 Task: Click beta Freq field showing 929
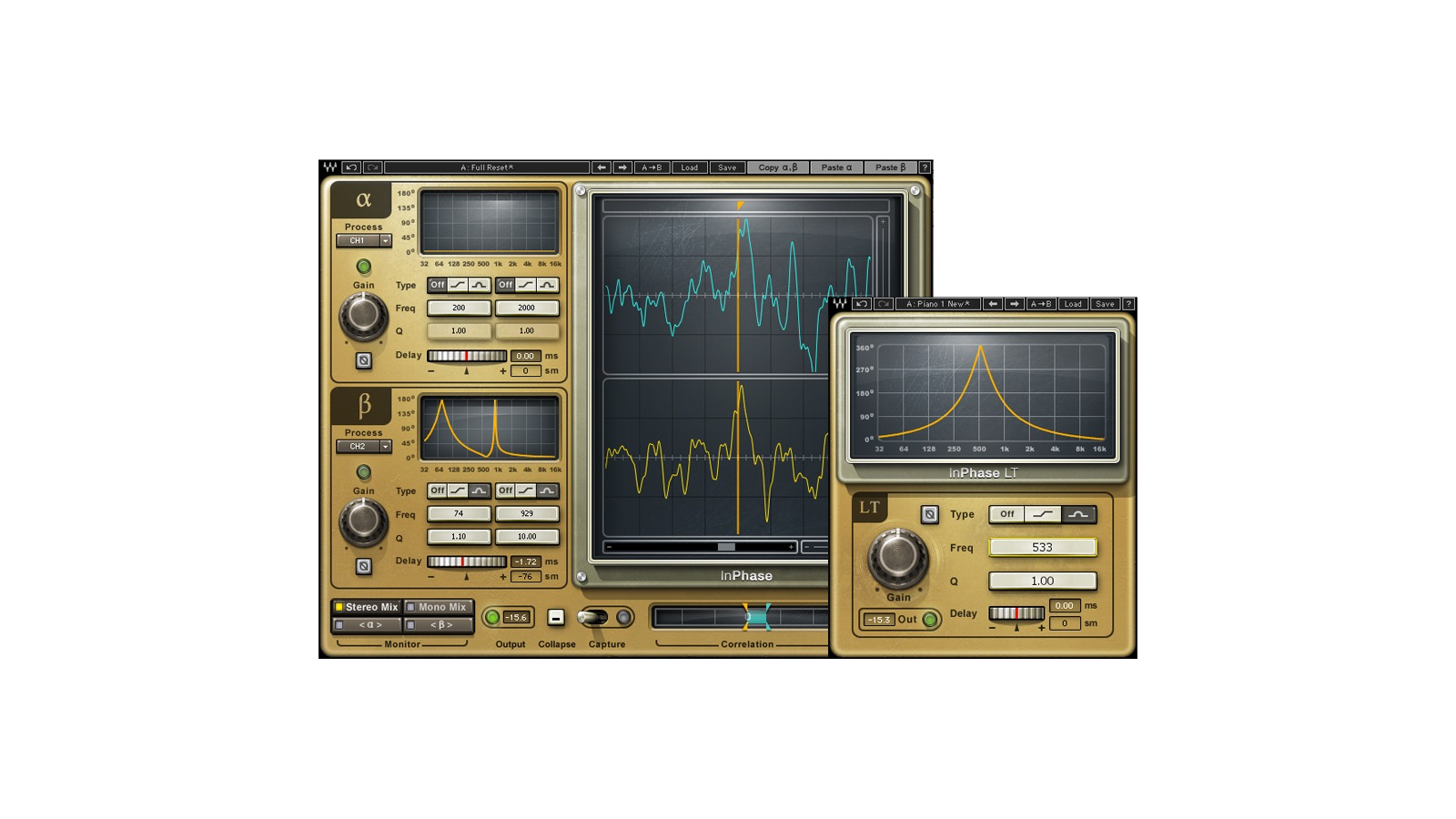pos(527,514)
